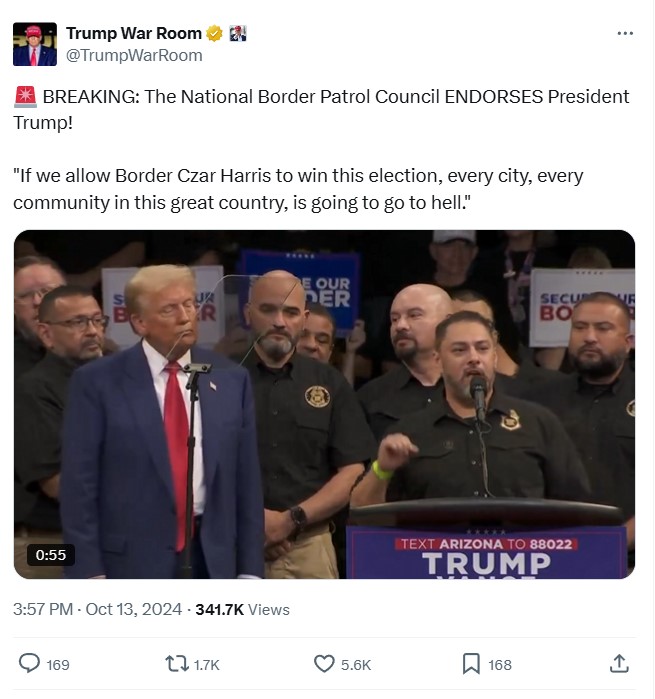Click the repost arrows icon
This screenshot has width=655, height=699.
(x=177, y=664)
